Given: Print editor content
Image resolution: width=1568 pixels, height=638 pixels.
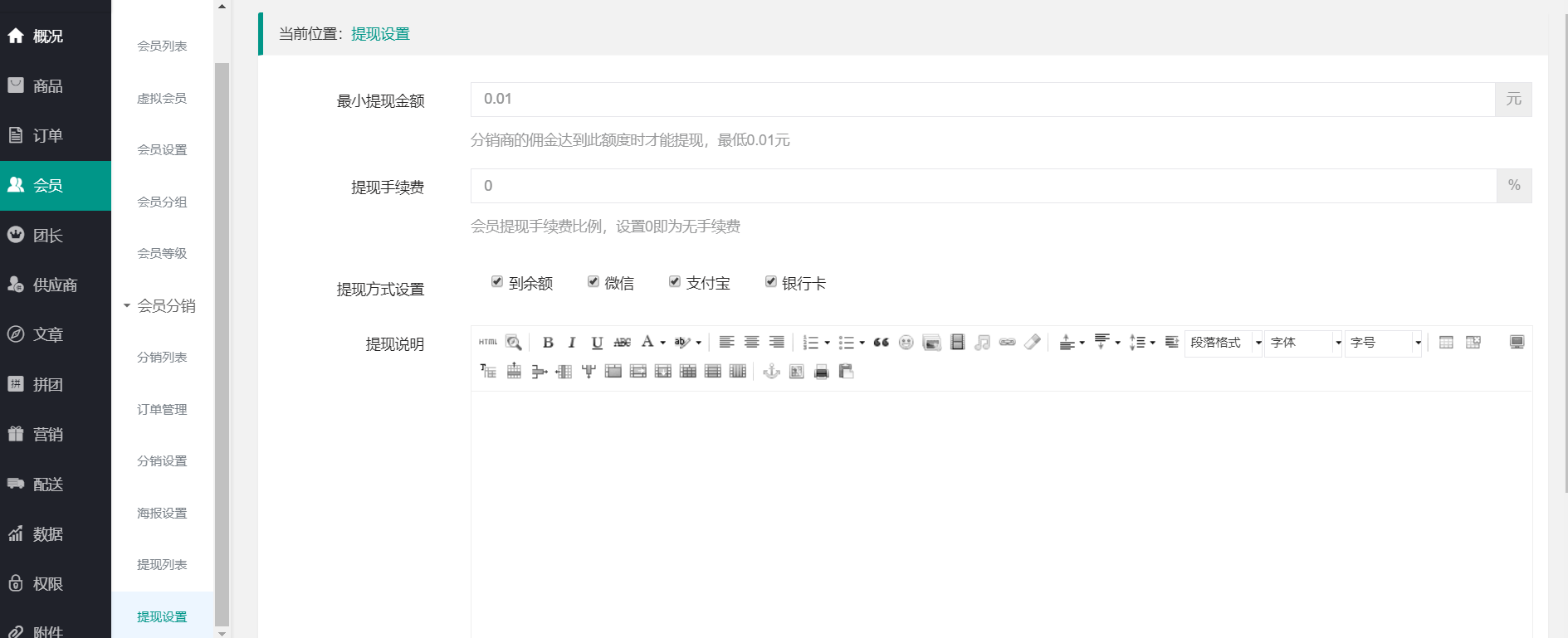Looking at the screenshot, I should pyautogui.click(x=821, y=371).
